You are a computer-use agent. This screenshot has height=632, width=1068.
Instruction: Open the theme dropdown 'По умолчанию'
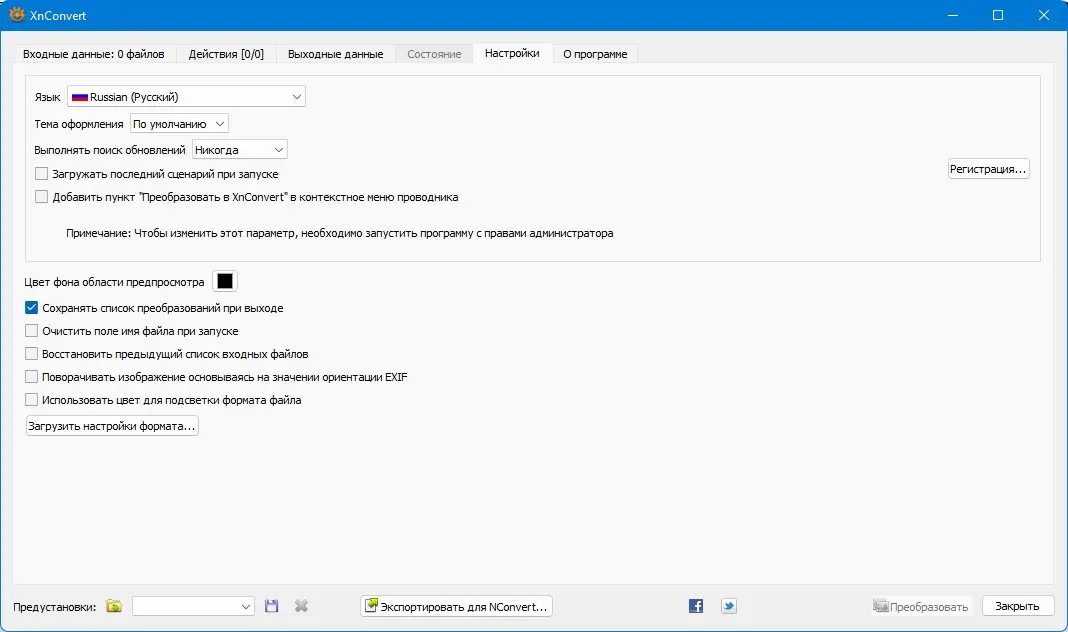point(179,124)
